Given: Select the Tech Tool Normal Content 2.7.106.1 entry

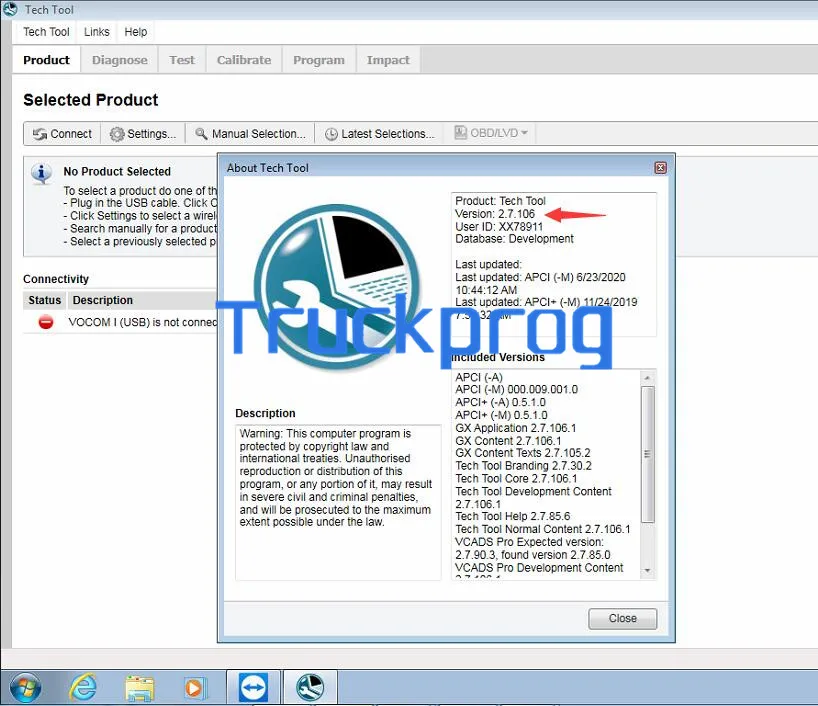Looking at the screenshot, I should click(x=543, y=529).
